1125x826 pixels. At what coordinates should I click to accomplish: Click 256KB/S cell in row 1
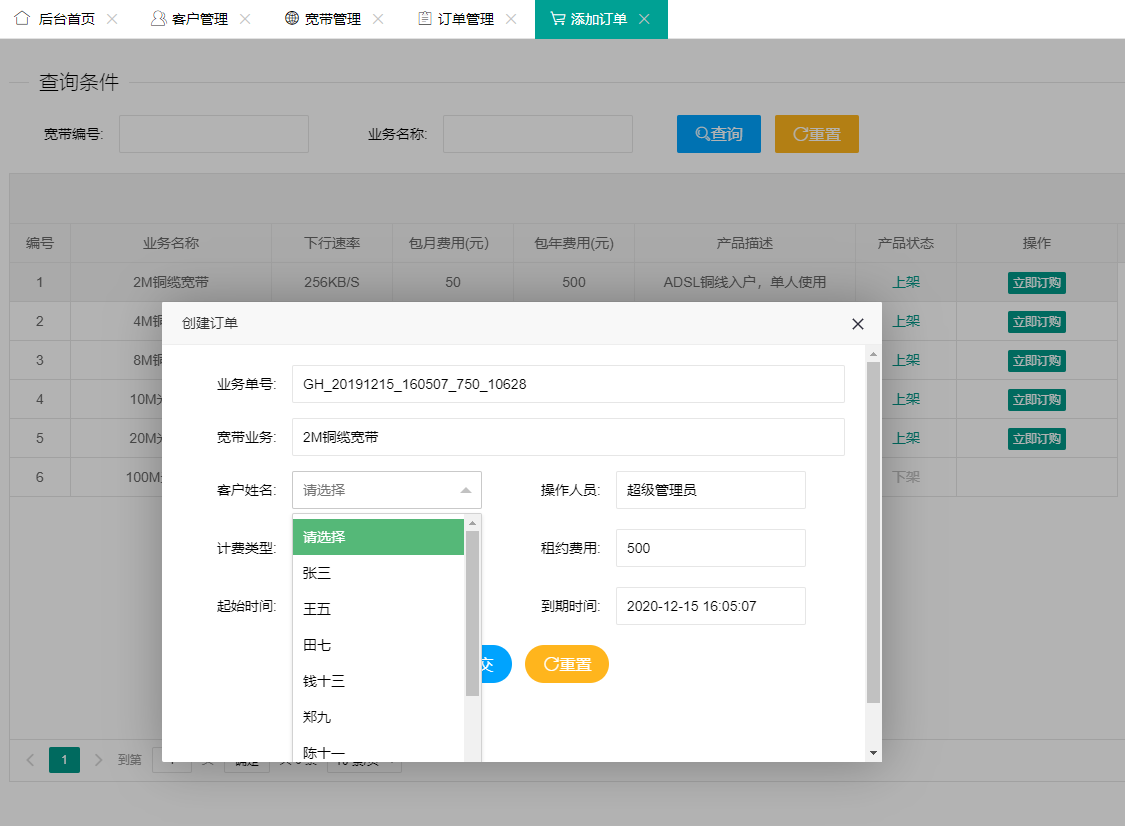pyautogui.click(x=331, y=282)
